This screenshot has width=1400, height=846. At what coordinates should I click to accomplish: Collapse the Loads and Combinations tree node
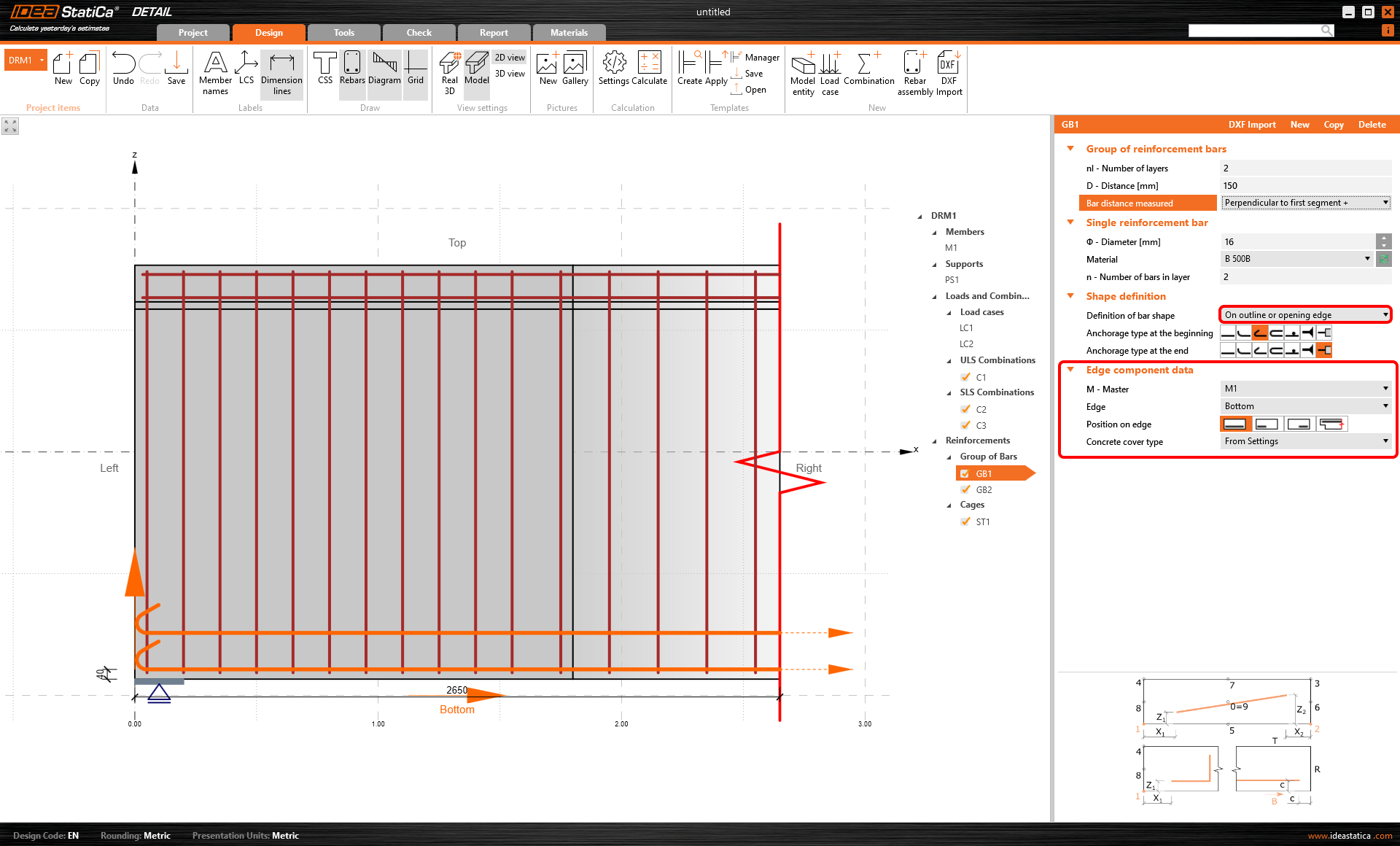pyautogui.click(x=936, y=295)
